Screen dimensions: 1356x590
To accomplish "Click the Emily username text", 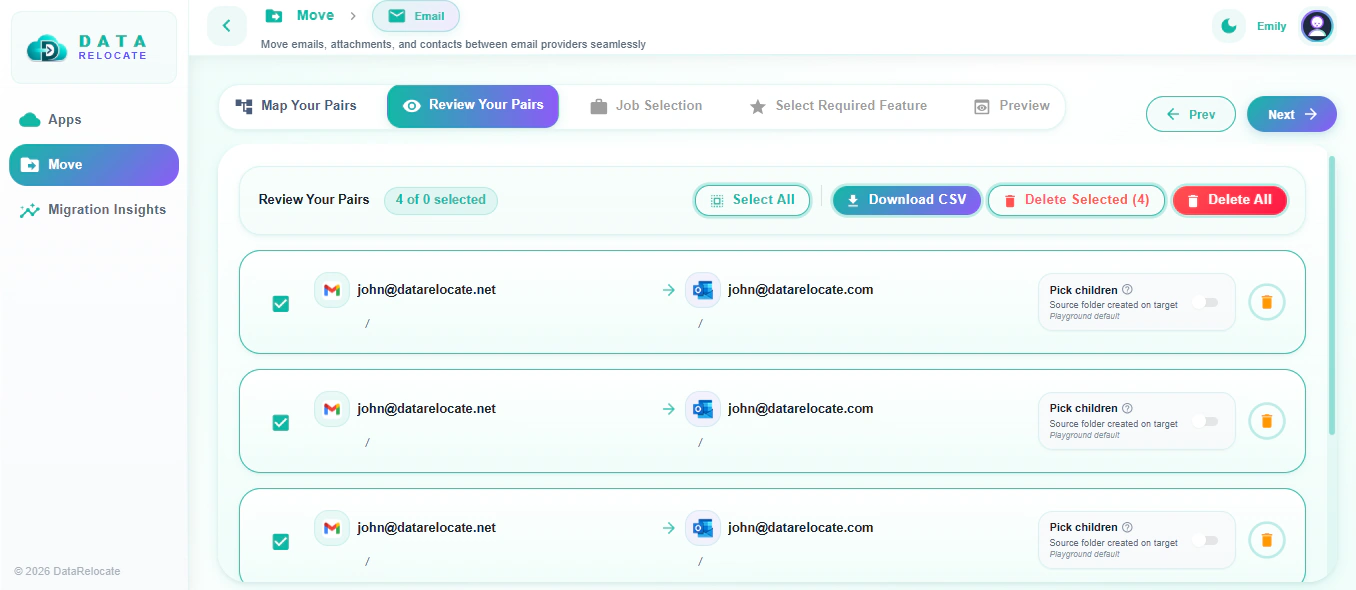I will [1272, 26].
